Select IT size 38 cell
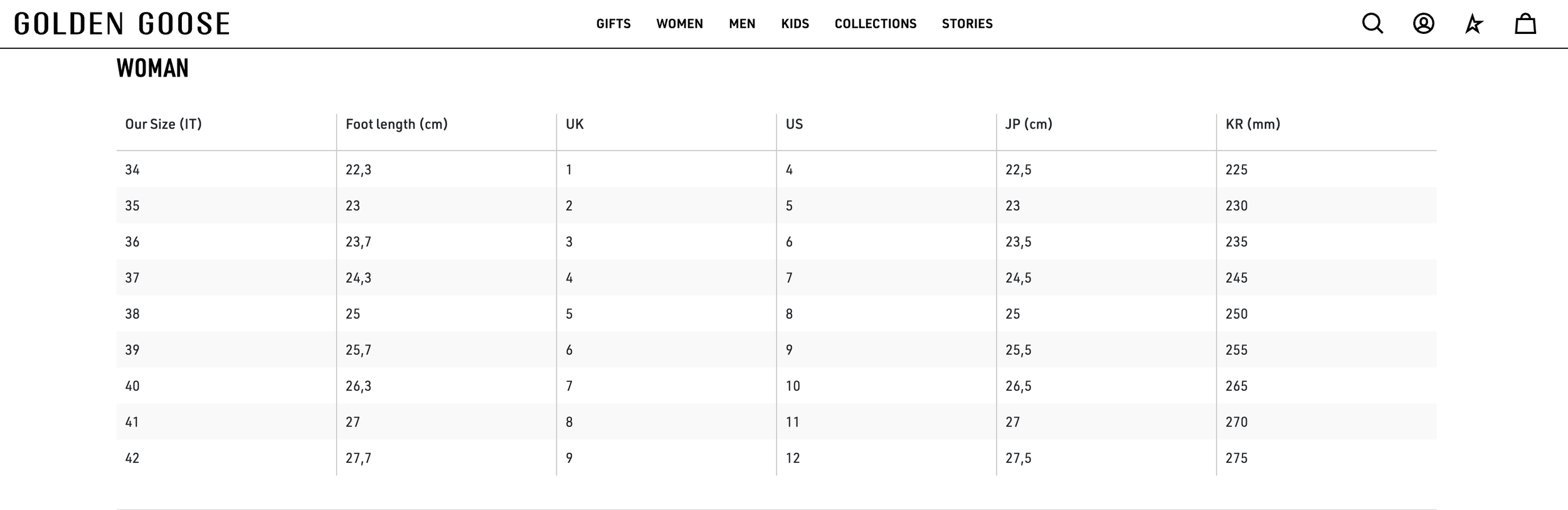The height and width of the screenshot is (510, 1568). [x=132, y=314]
